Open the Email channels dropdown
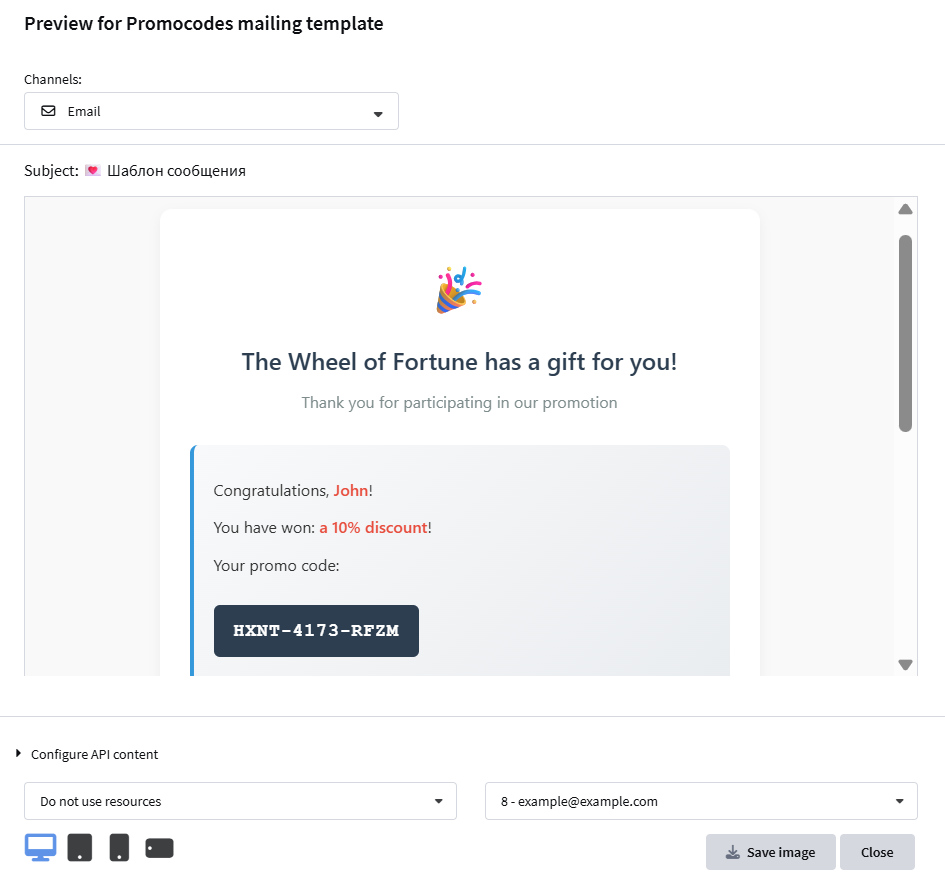945x886 pixels. pos(211,111)
